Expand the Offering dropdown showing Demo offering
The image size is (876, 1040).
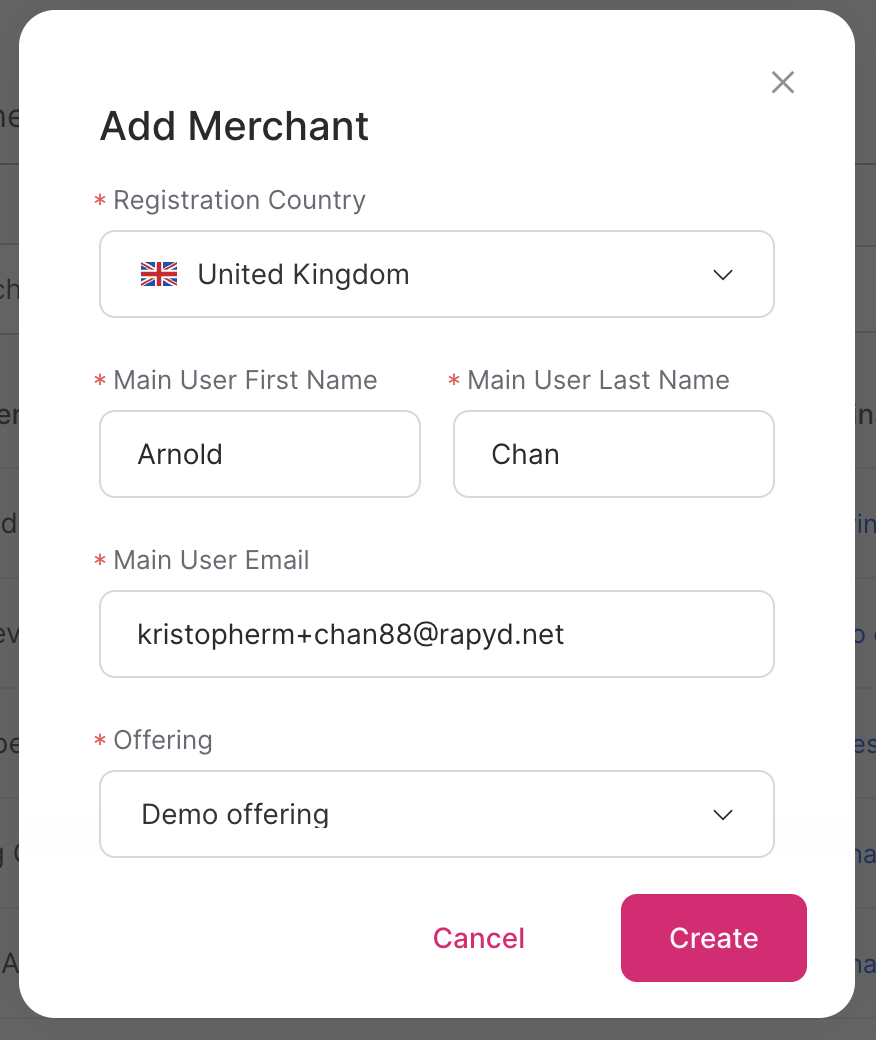point(437,814)
